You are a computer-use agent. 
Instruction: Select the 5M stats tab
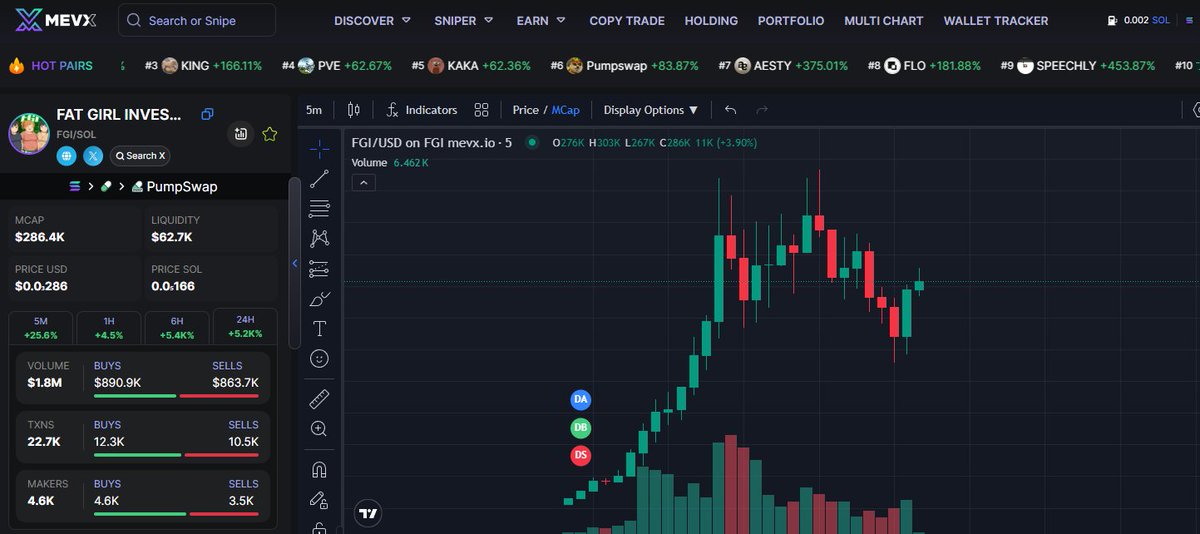40,328
